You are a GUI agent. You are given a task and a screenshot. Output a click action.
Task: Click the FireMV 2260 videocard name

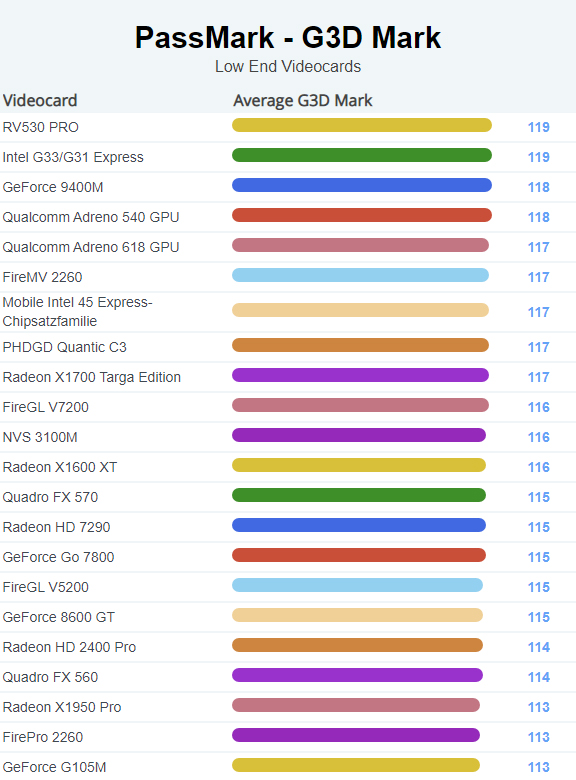click(42, 277)
